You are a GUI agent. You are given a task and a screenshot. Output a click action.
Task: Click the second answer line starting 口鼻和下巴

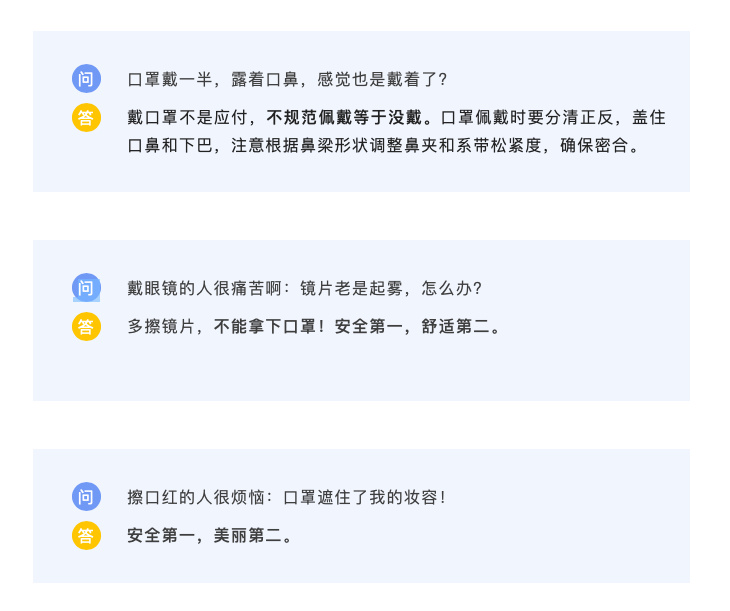coord(384,145)
